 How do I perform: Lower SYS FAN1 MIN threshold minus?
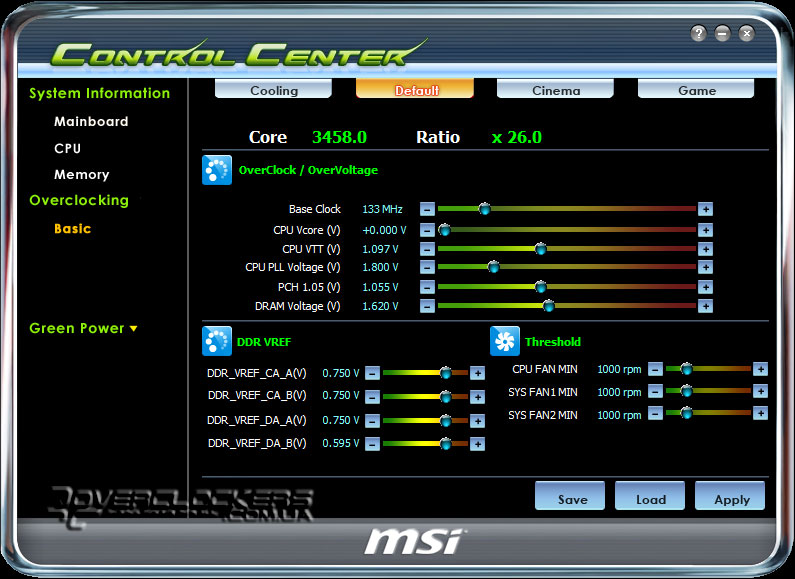(x=655, y=391)
